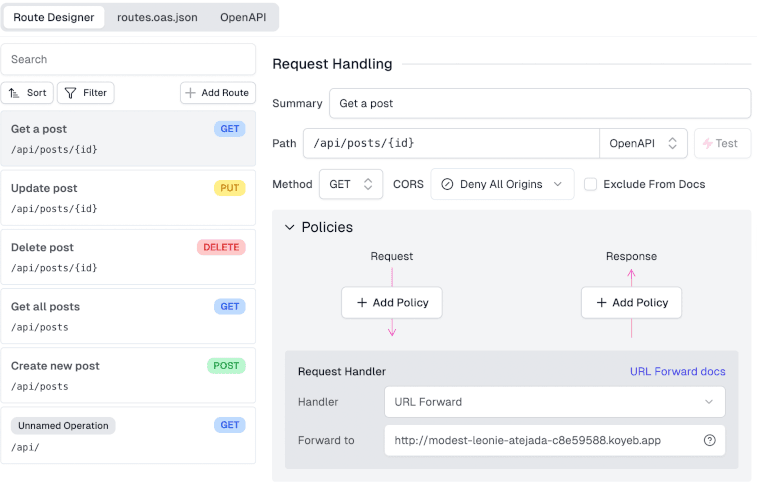757x485 pixels.
Task: Add a policy to the Response flow
Action: pyautogui.click(x=631, y=302)
